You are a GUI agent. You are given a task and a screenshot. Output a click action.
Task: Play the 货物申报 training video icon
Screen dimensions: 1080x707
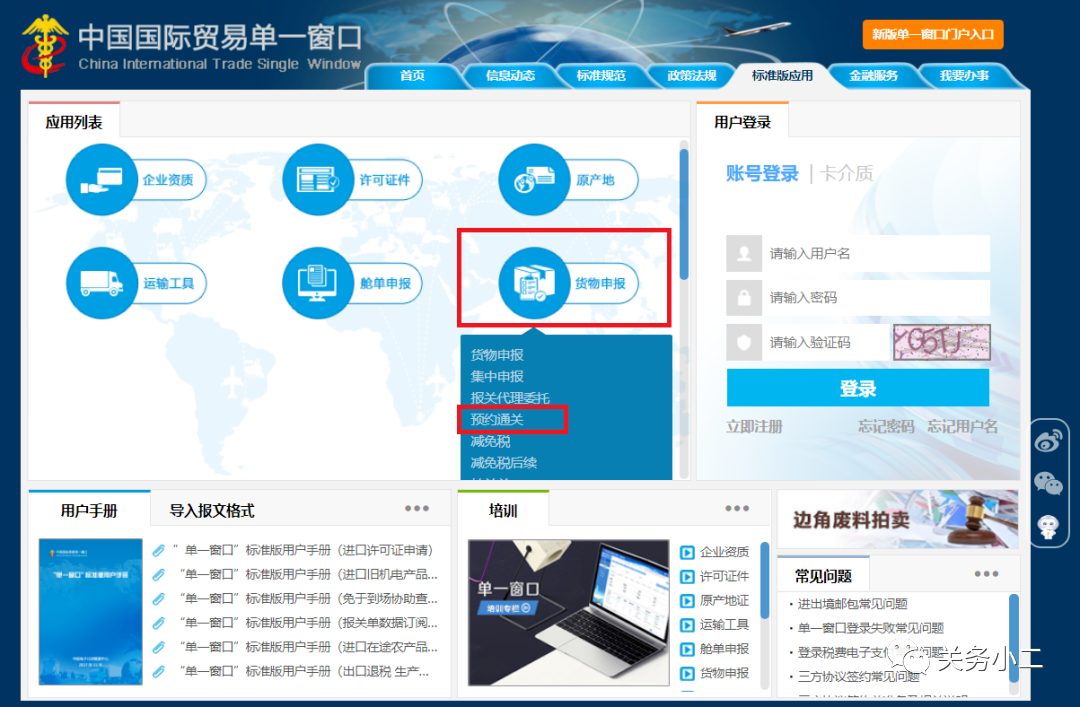pos(687,673)
